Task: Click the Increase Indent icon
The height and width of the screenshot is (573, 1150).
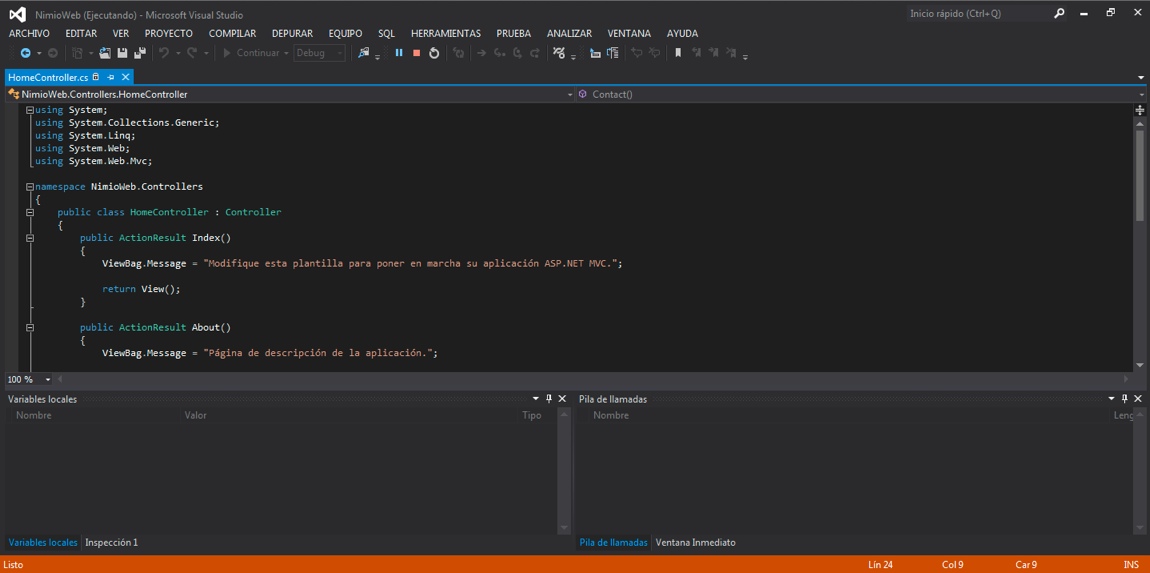Action: [612, 53]
